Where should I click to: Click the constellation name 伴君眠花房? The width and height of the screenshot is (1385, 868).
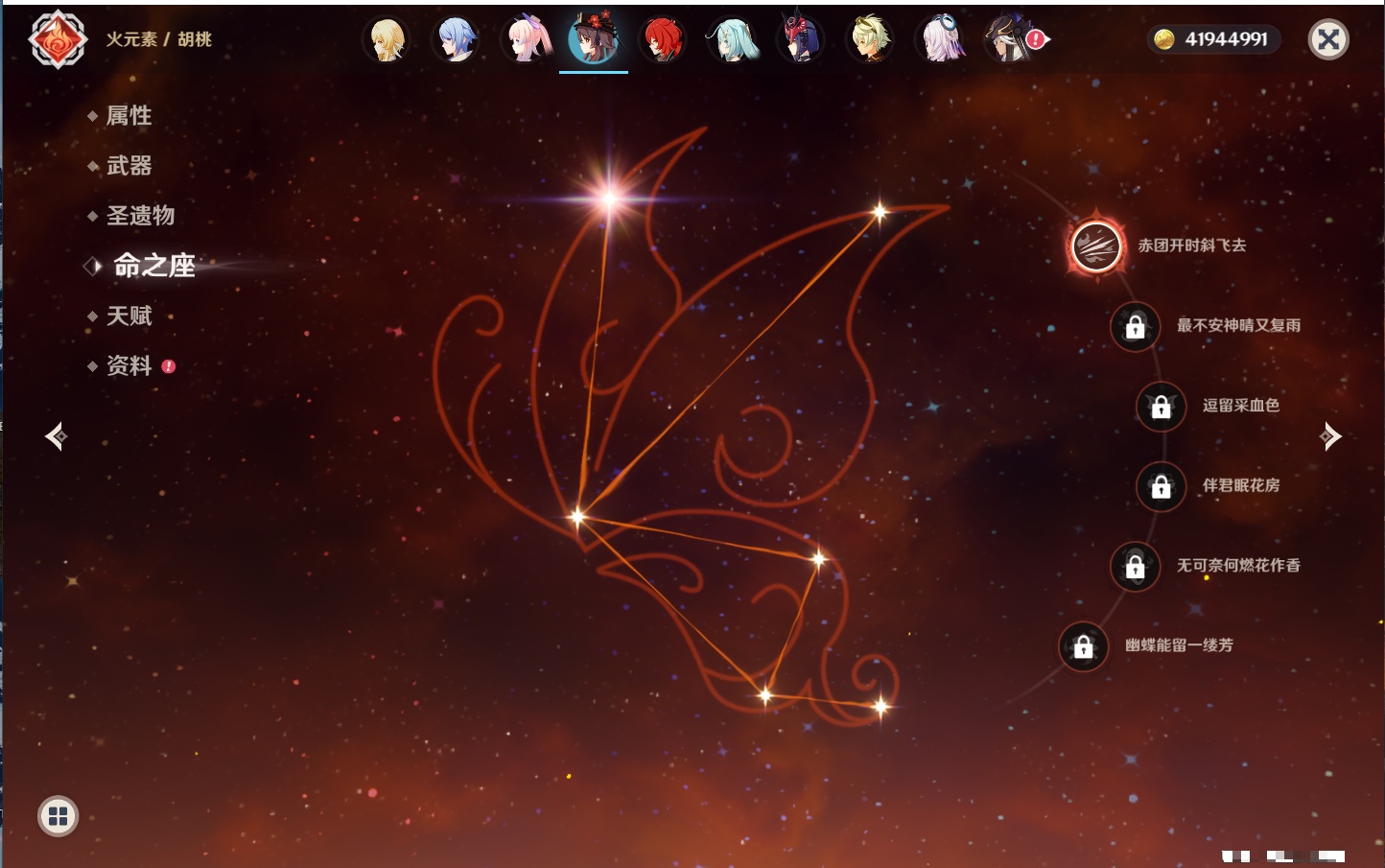(x=1240, y=485)
